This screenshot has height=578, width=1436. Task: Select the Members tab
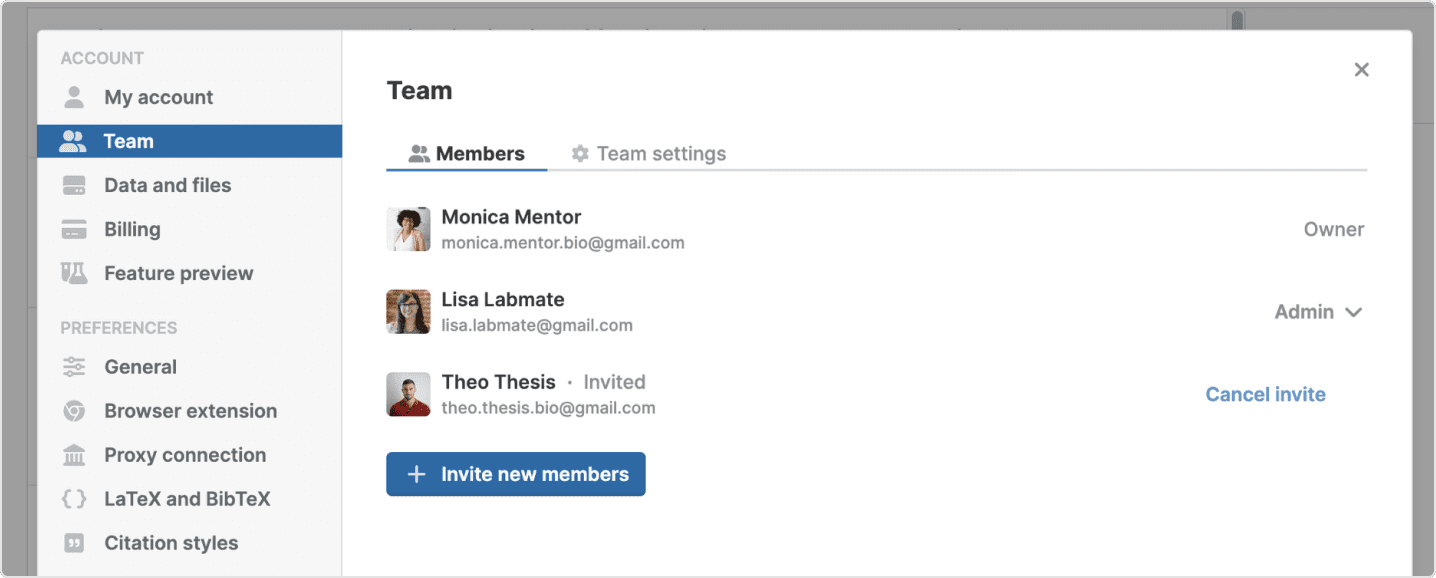[467, 154]
